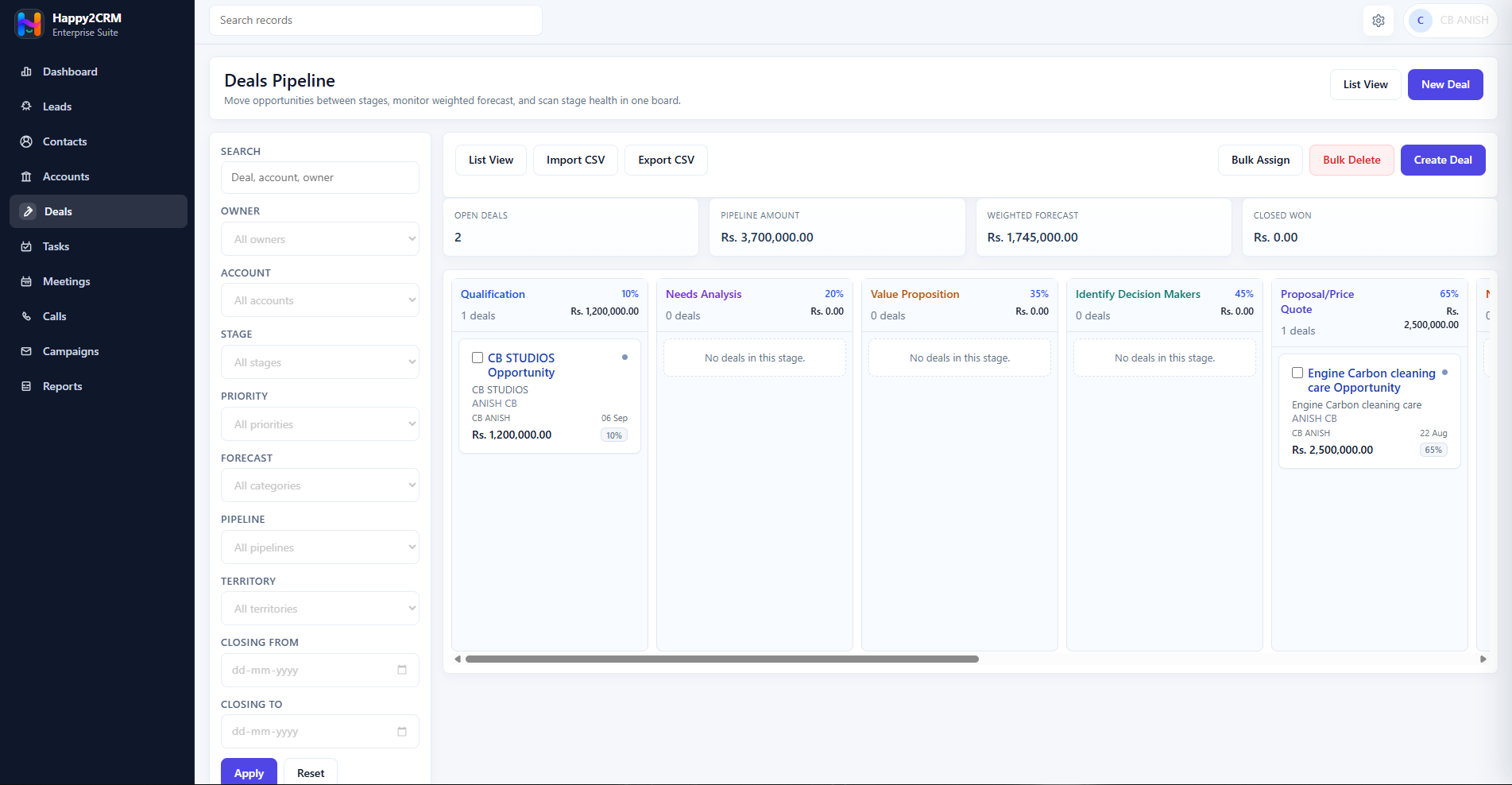Expand the All owners dropdown
Screen dimensions: 1512x785
coord(320,239)
